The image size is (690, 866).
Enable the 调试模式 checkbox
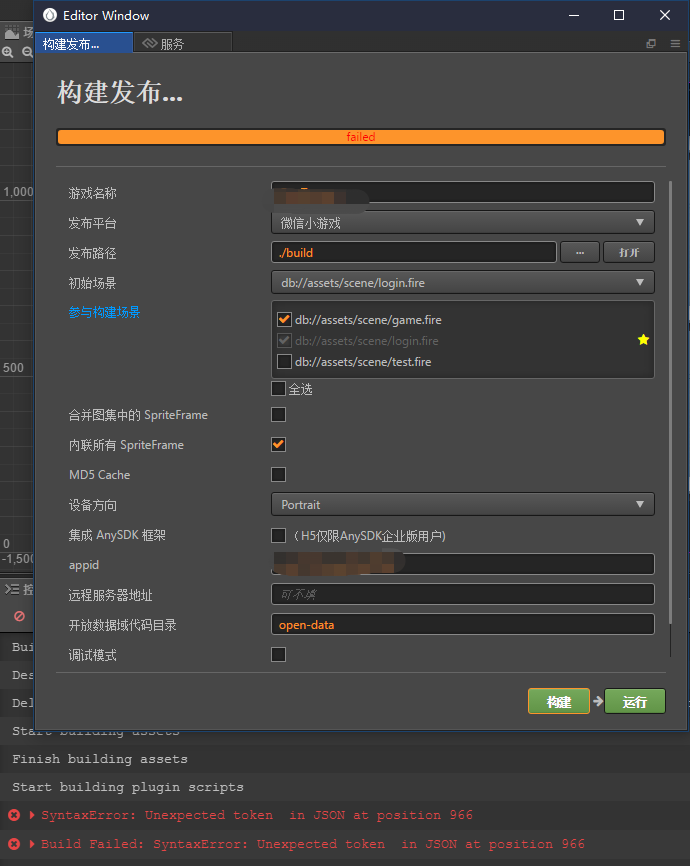pyautogui.click(x=278, y=654)
